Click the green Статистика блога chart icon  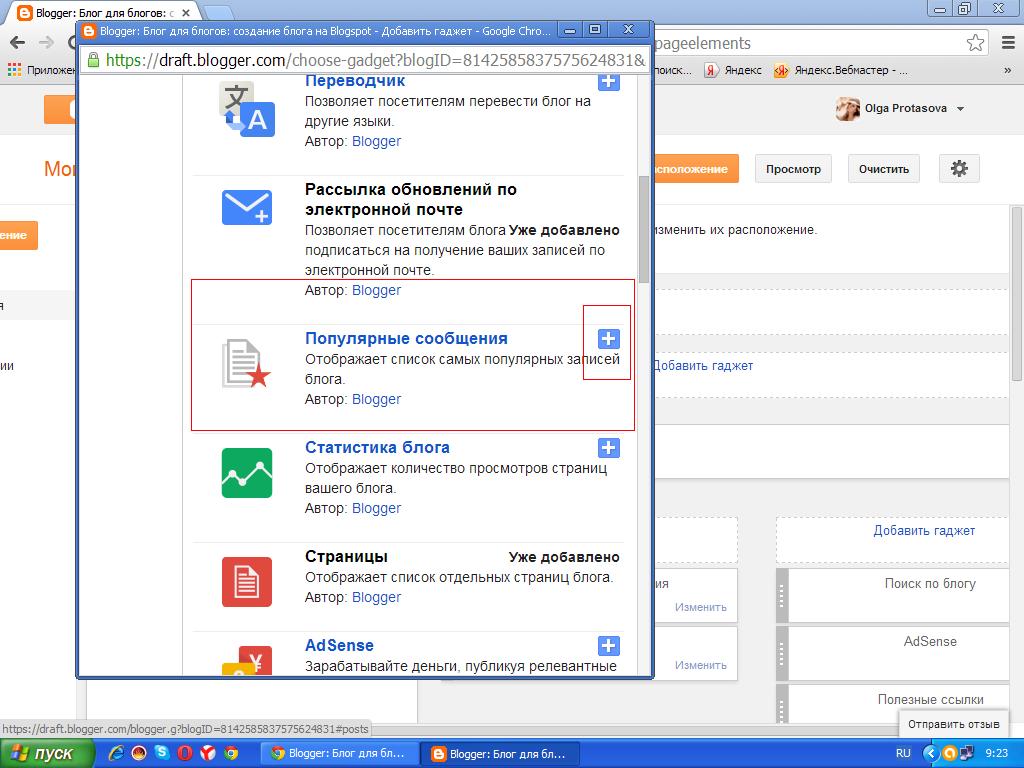coord(247,473)
